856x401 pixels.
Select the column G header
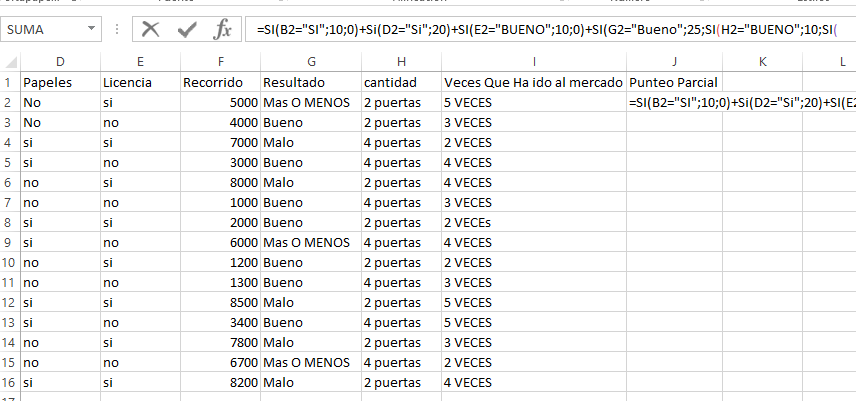(309, 63)
